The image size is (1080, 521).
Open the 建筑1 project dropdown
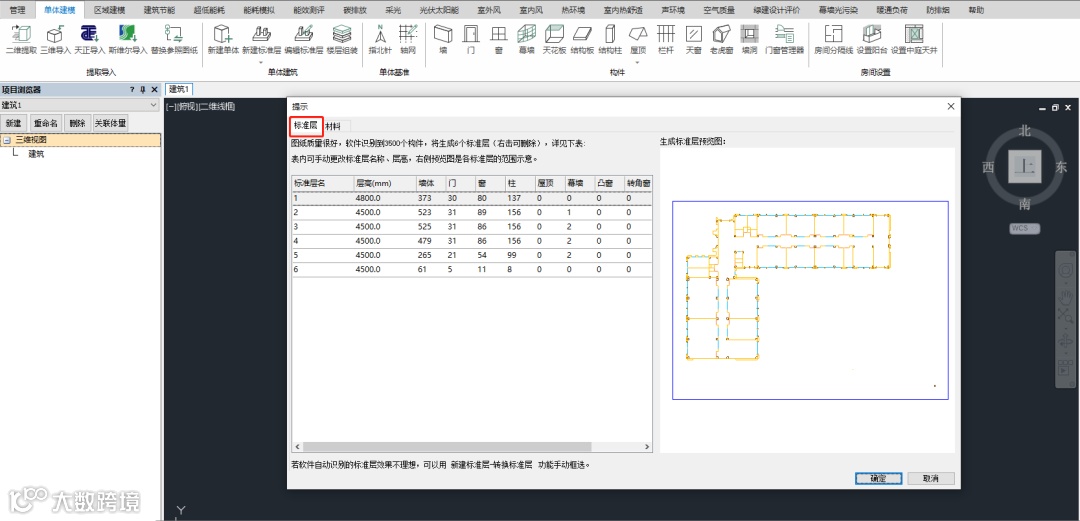coord(80,105)
